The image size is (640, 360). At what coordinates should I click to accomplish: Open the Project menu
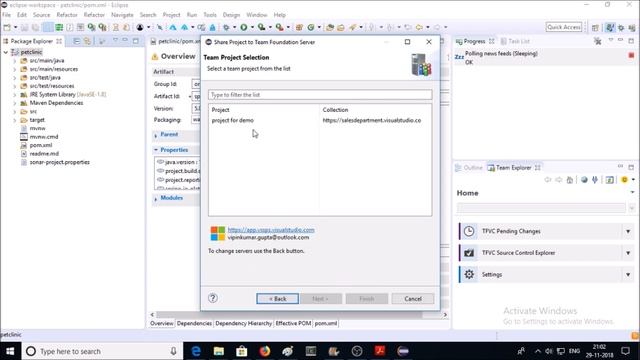click(171, 15)
